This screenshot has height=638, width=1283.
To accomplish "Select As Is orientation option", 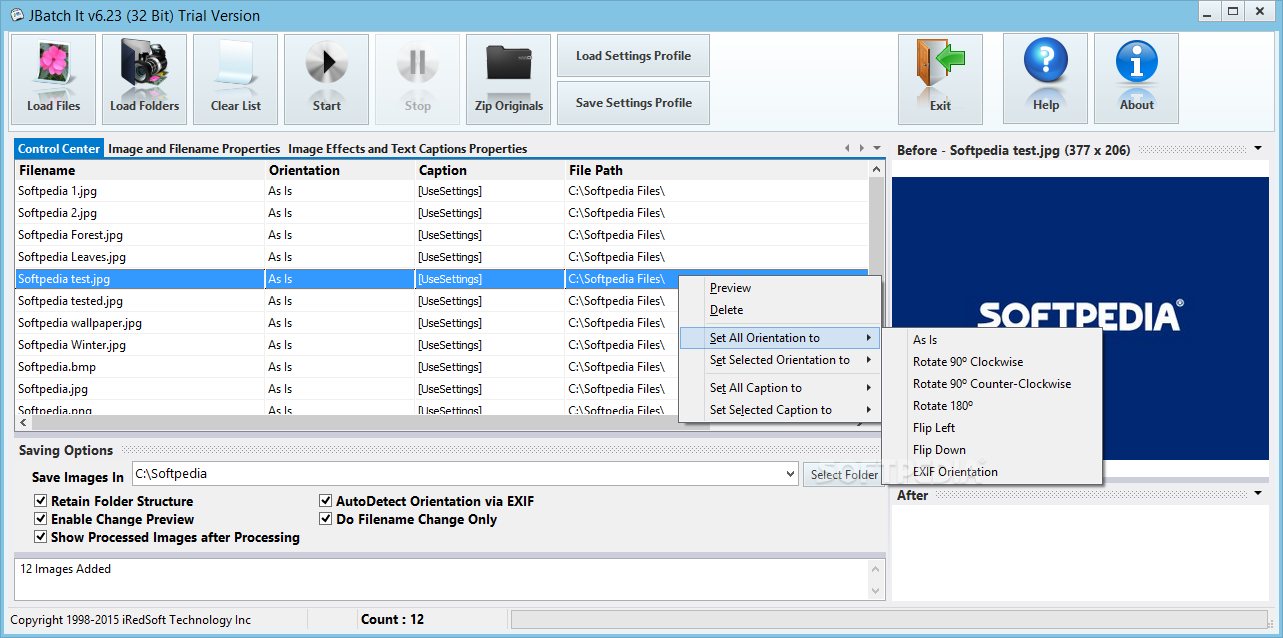I will 992,340.
